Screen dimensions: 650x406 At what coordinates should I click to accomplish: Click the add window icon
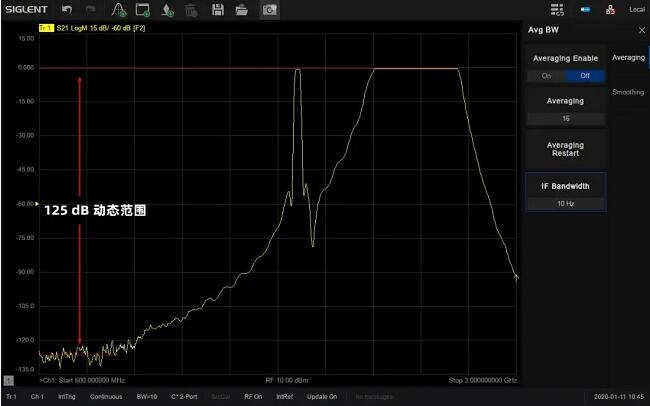pos(143,9)
